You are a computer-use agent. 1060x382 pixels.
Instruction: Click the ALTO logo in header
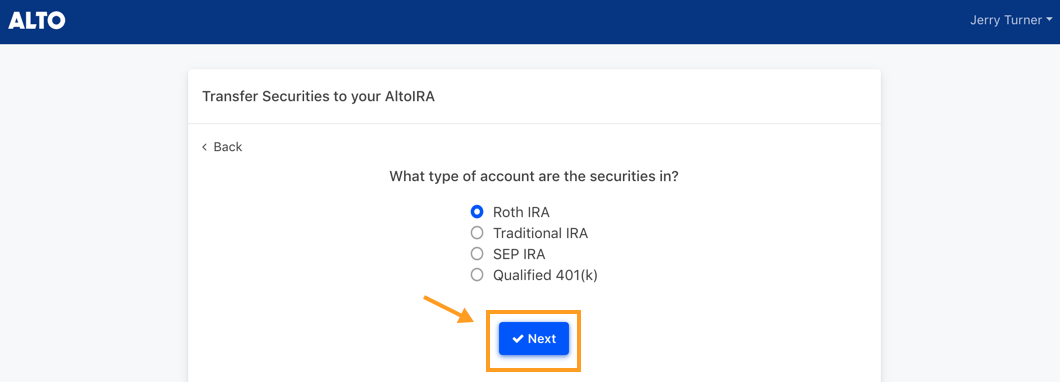(x=37, y=21)
